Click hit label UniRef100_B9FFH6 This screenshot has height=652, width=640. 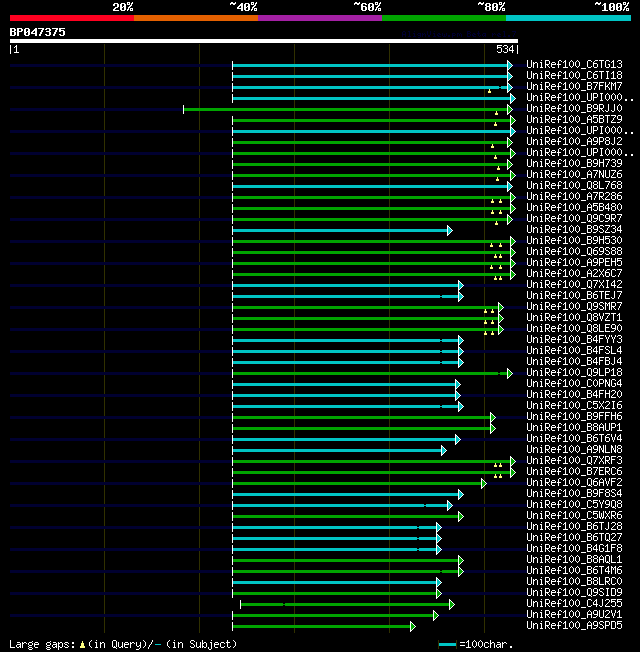(574, 416)
